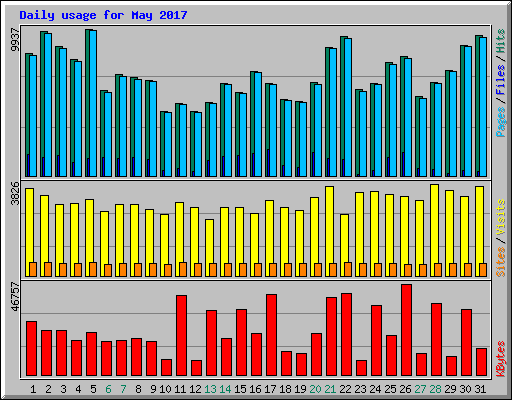
Task: Select the red KBytes bar for day 23
Action: [361, 368]
